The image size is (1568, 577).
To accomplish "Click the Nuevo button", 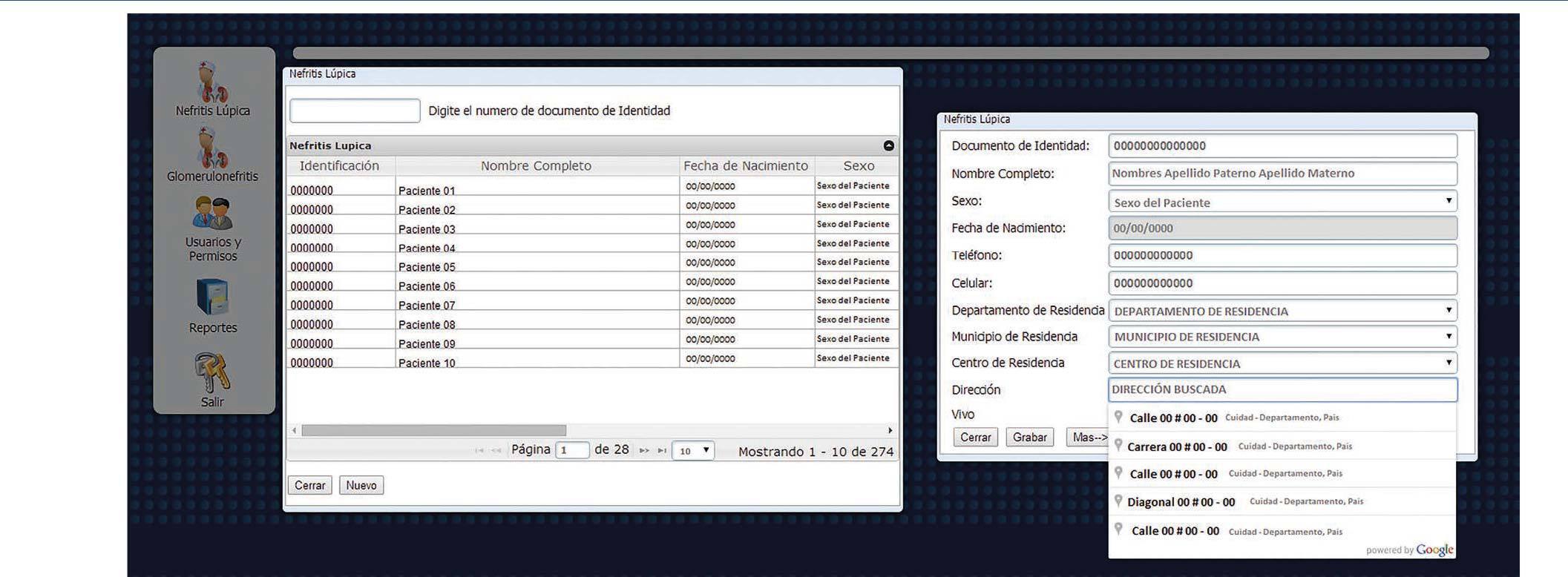I will click(x=361, y=485).
